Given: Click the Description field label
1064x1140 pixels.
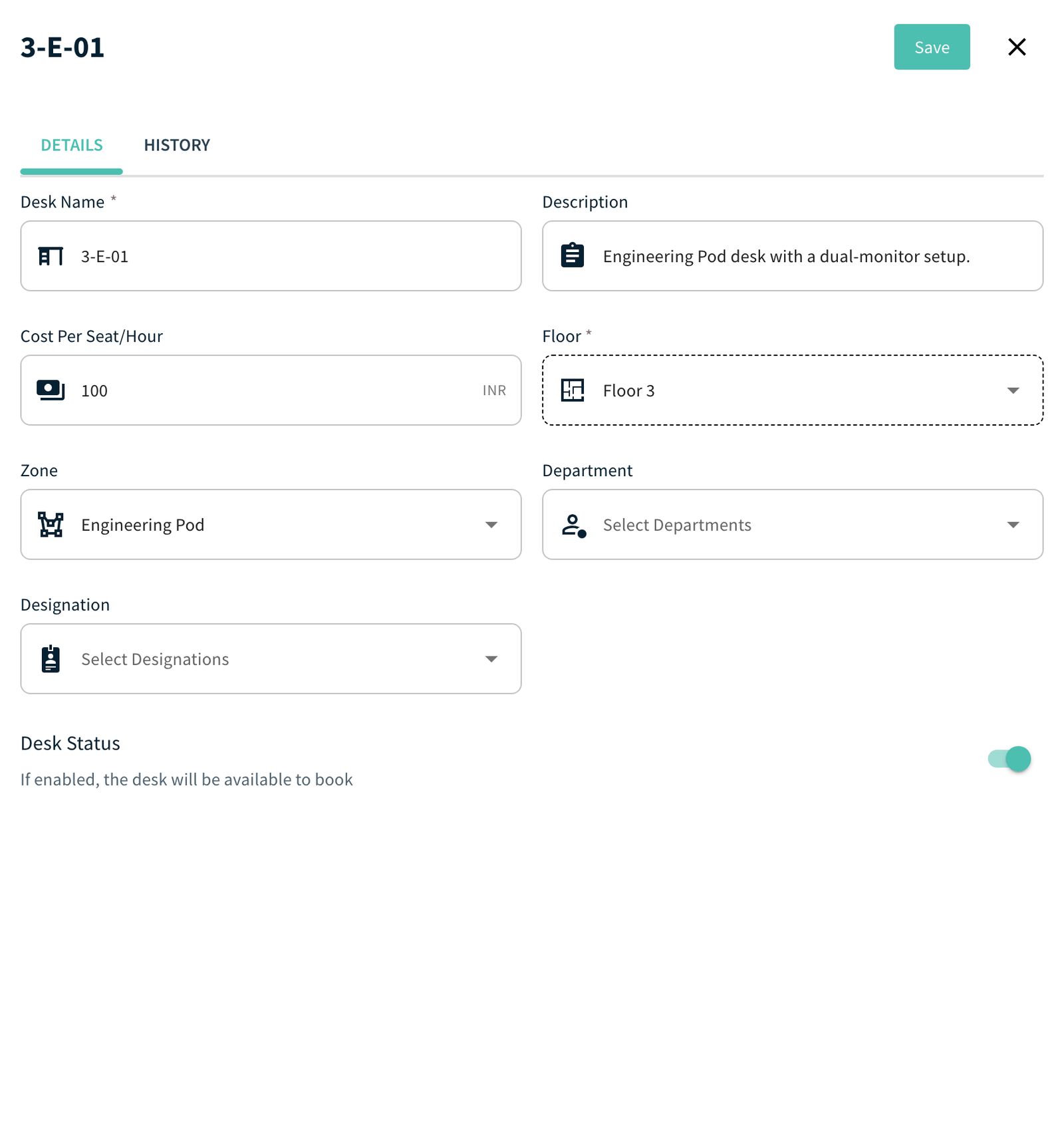Looking at the screenshot, I should pos(585,202).
